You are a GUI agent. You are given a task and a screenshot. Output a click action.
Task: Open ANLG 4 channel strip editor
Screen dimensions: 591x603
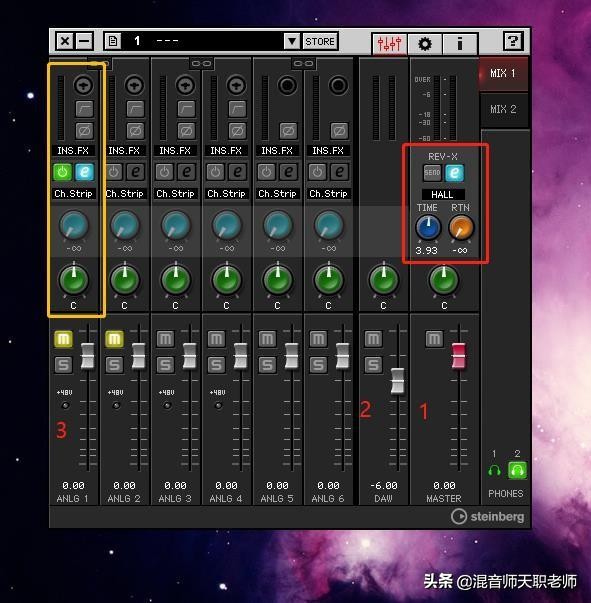237,172
